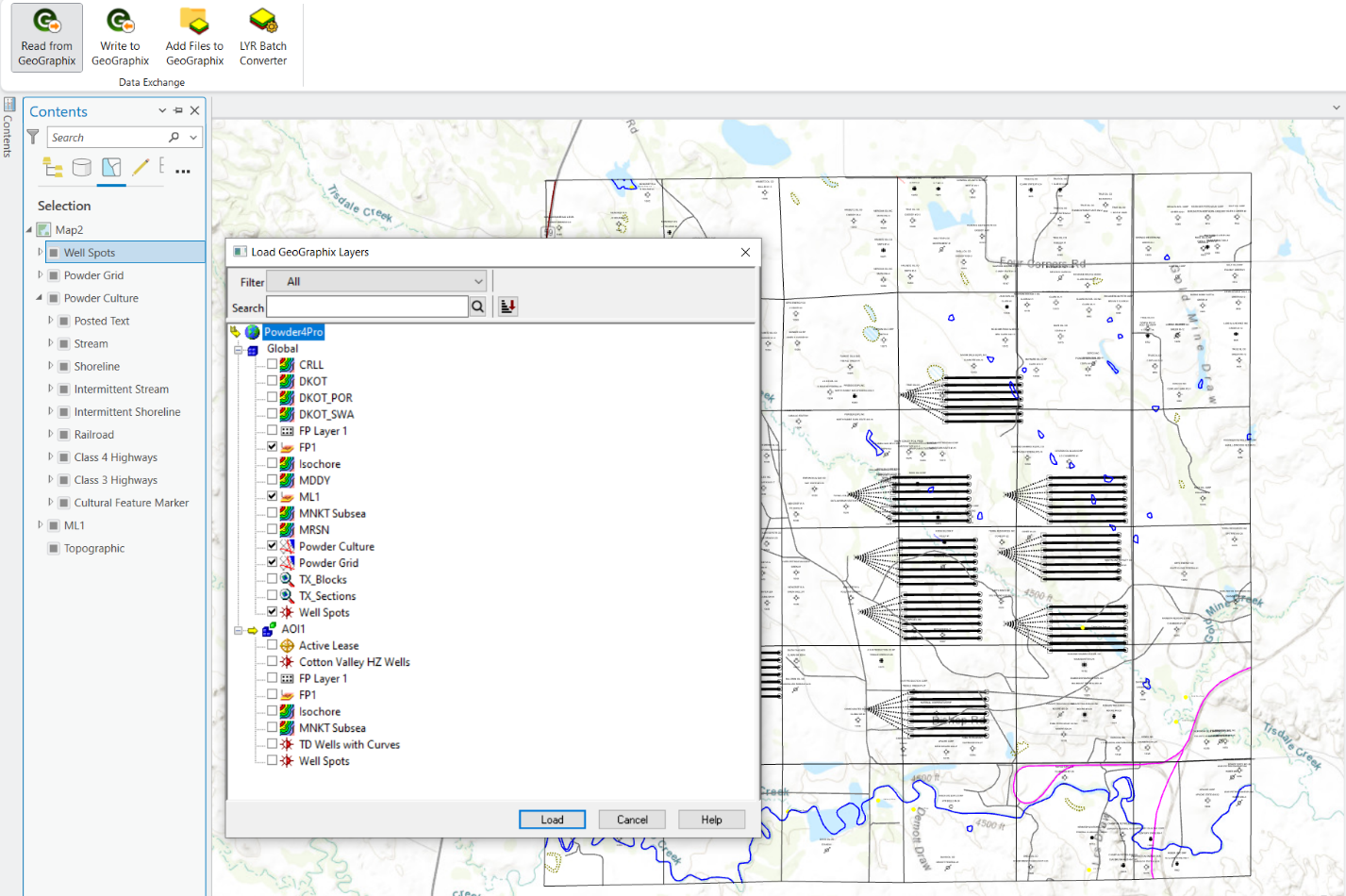This screenshot has height=896, width=1346.
Task: Click the Contents Search text box
Action: tap(107, 138)
